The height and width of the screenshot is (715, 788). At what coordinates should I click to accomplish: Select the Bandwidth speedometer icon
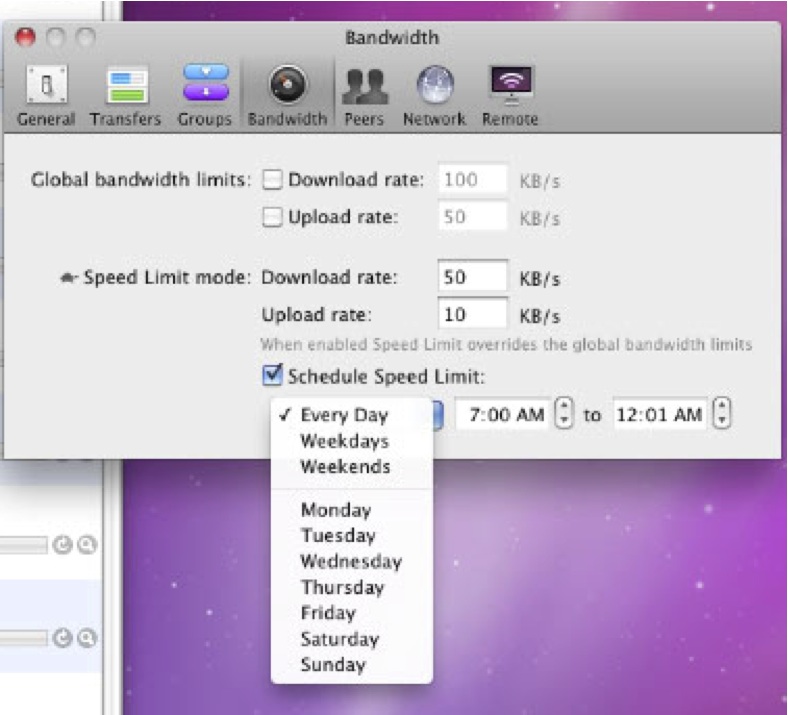pyautogui.click(x=287, y=84)
